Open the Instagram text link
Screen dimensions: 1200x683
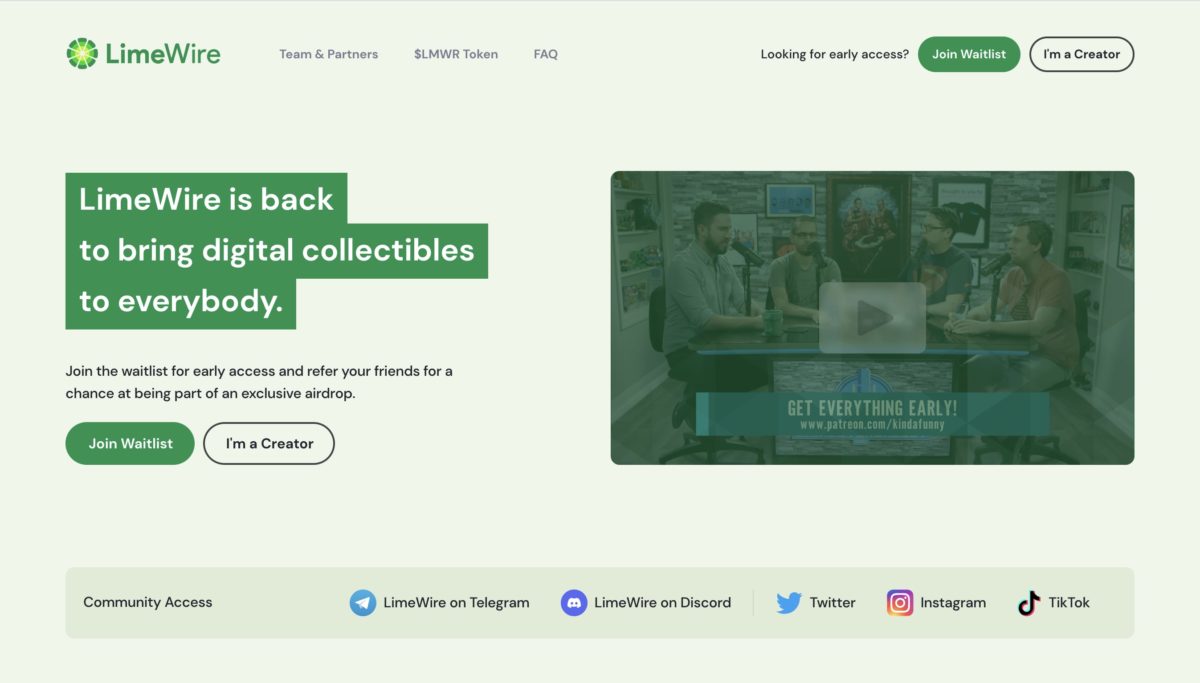(x=952, y=603)
